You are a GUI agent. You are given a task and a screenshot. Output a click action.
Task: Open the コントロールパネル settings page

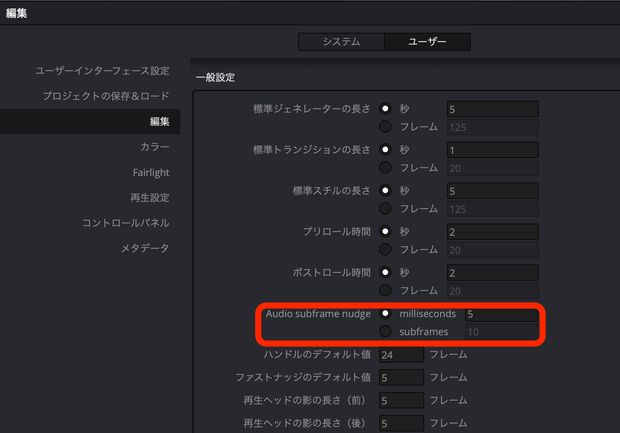pos(125,223)
